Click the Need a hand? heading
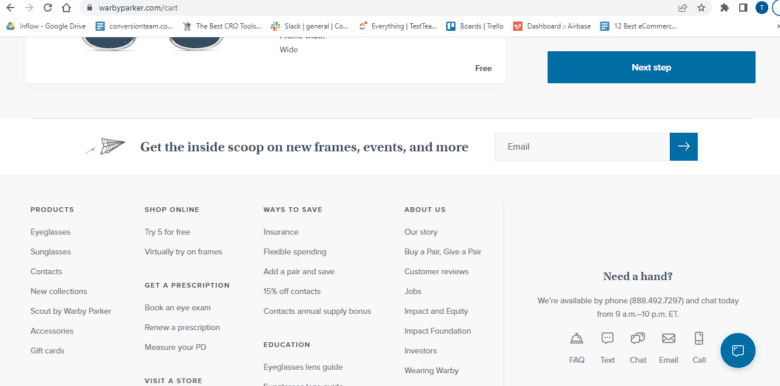Screen dimensions: 780x386 click(x=638, y=277)
